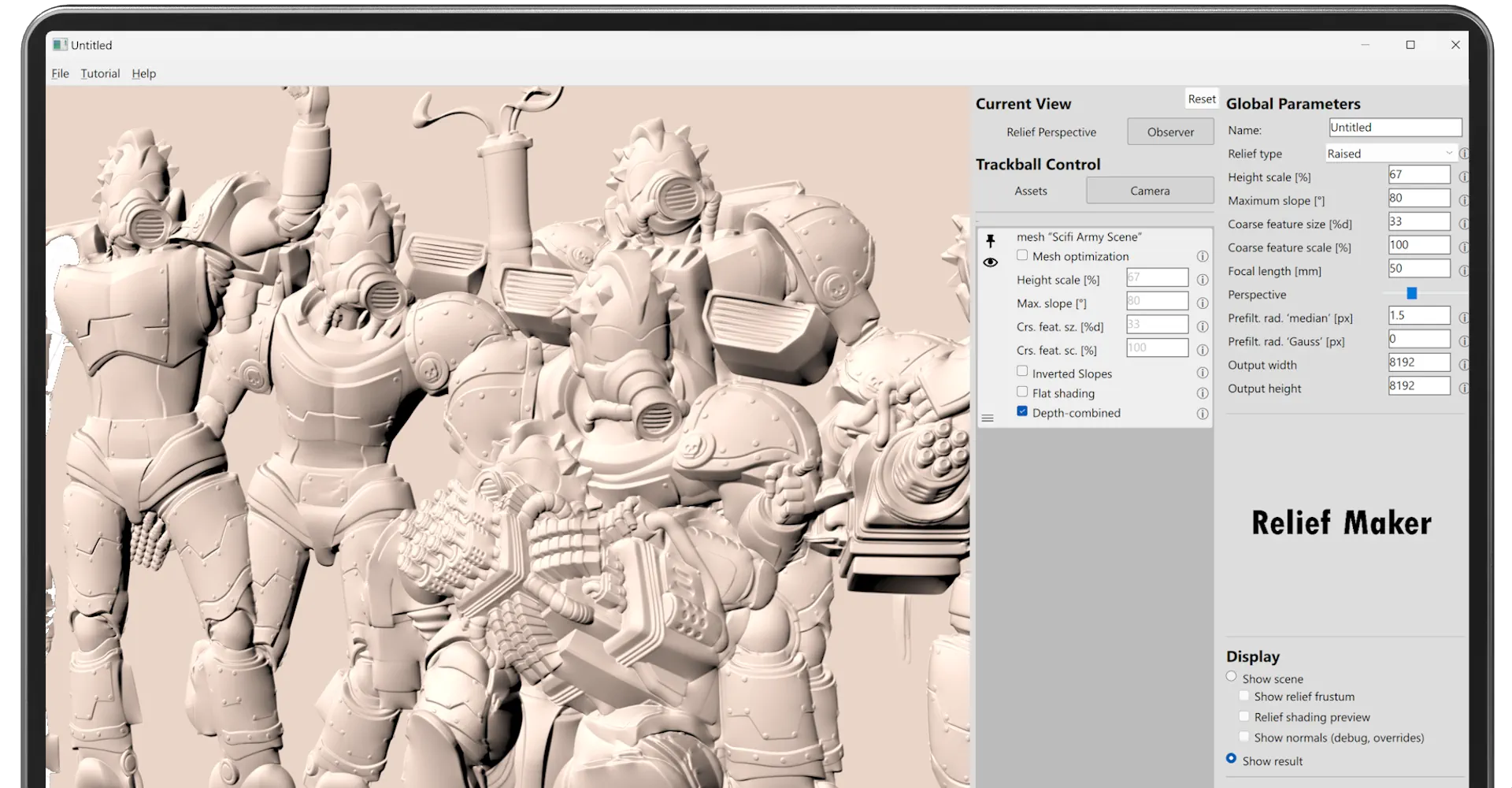Click the Relief Maker application icon in the titlebar
1512x788 pixels.
[x=60, y=45]
